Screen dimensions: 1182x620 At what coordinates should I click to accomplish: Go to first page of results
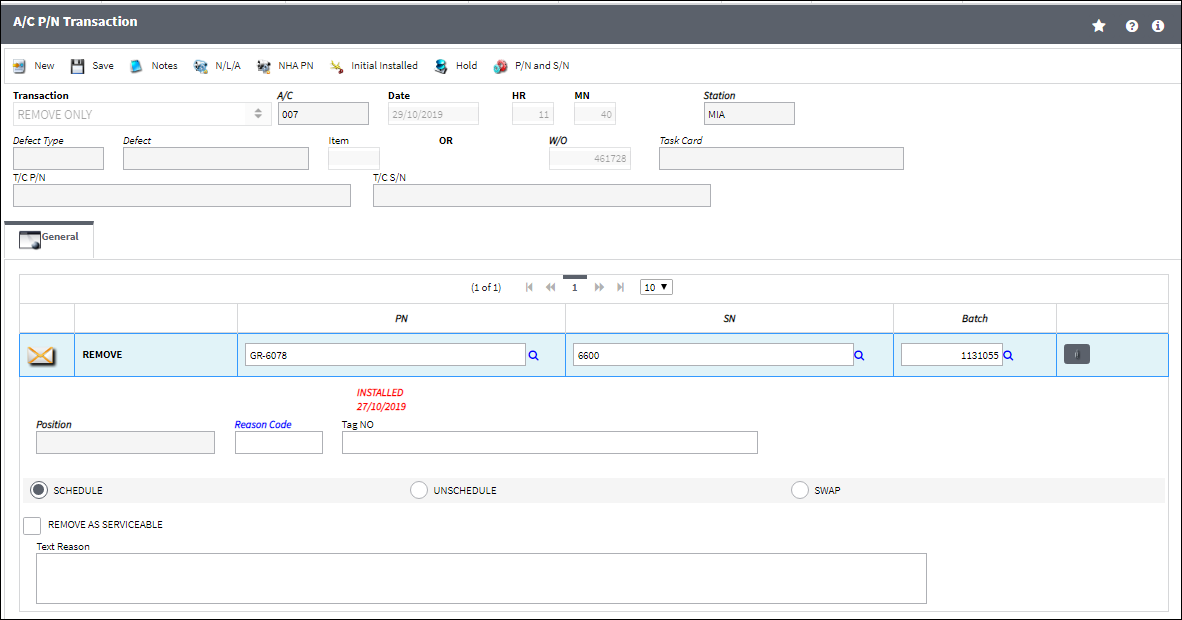pos(529,287)
